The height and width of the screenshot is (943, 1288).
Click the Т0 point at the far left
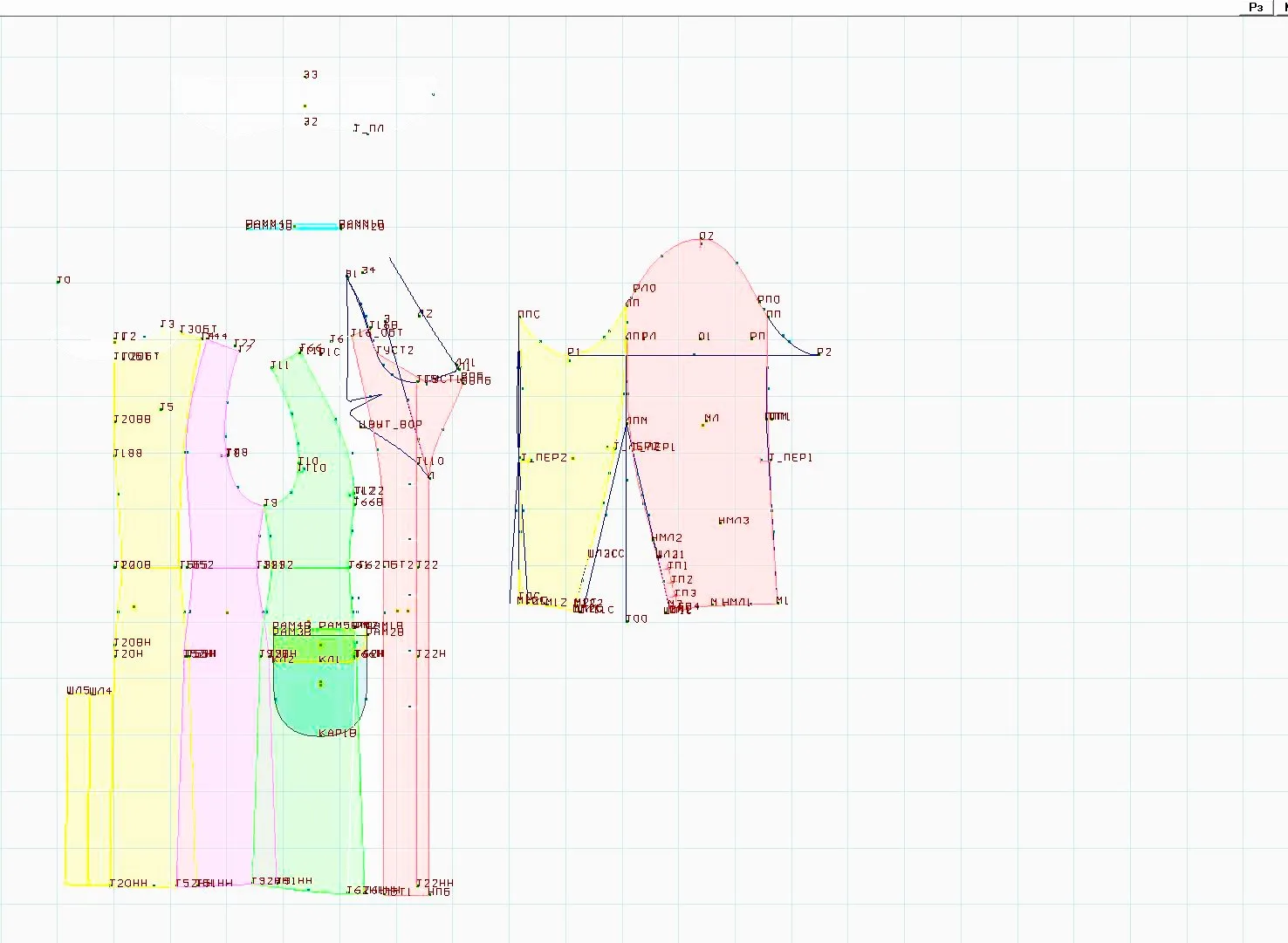(63, 280)
